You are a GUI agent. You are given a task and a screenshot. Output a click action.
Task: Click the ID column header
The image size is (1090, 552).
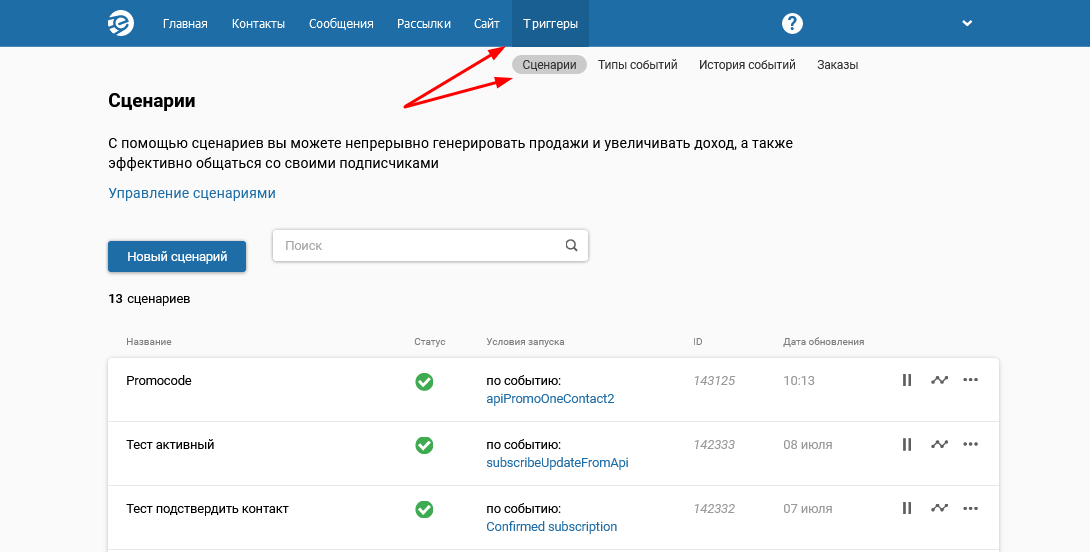[x=697, y=342]
